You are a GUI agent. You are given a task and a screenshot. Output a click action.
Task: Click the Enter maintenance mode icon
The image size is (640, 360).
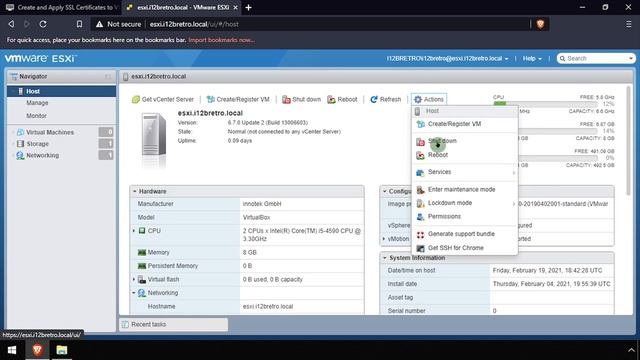click(x=420, y=190)
